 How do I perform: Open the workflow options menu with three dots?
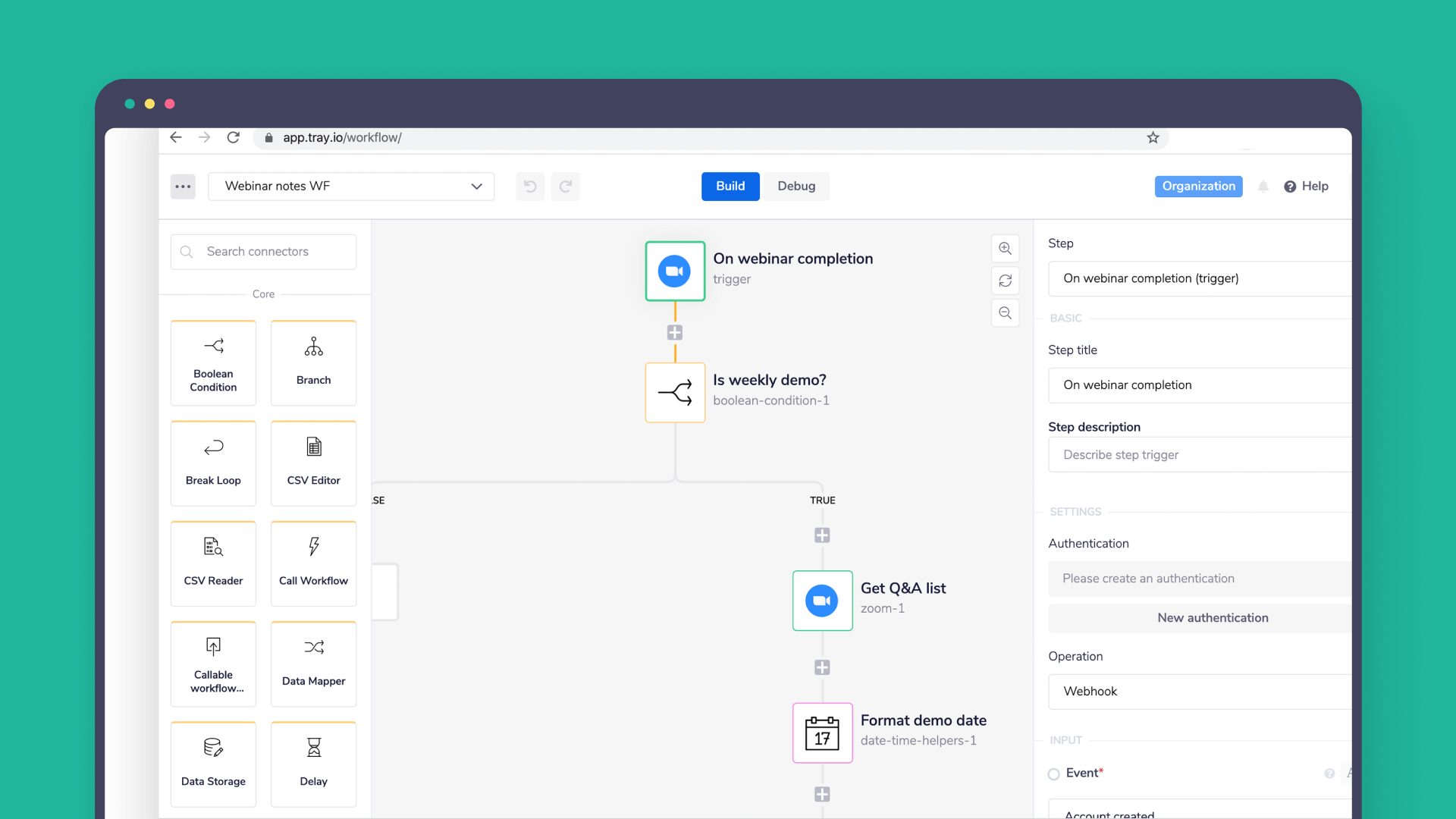183,186
